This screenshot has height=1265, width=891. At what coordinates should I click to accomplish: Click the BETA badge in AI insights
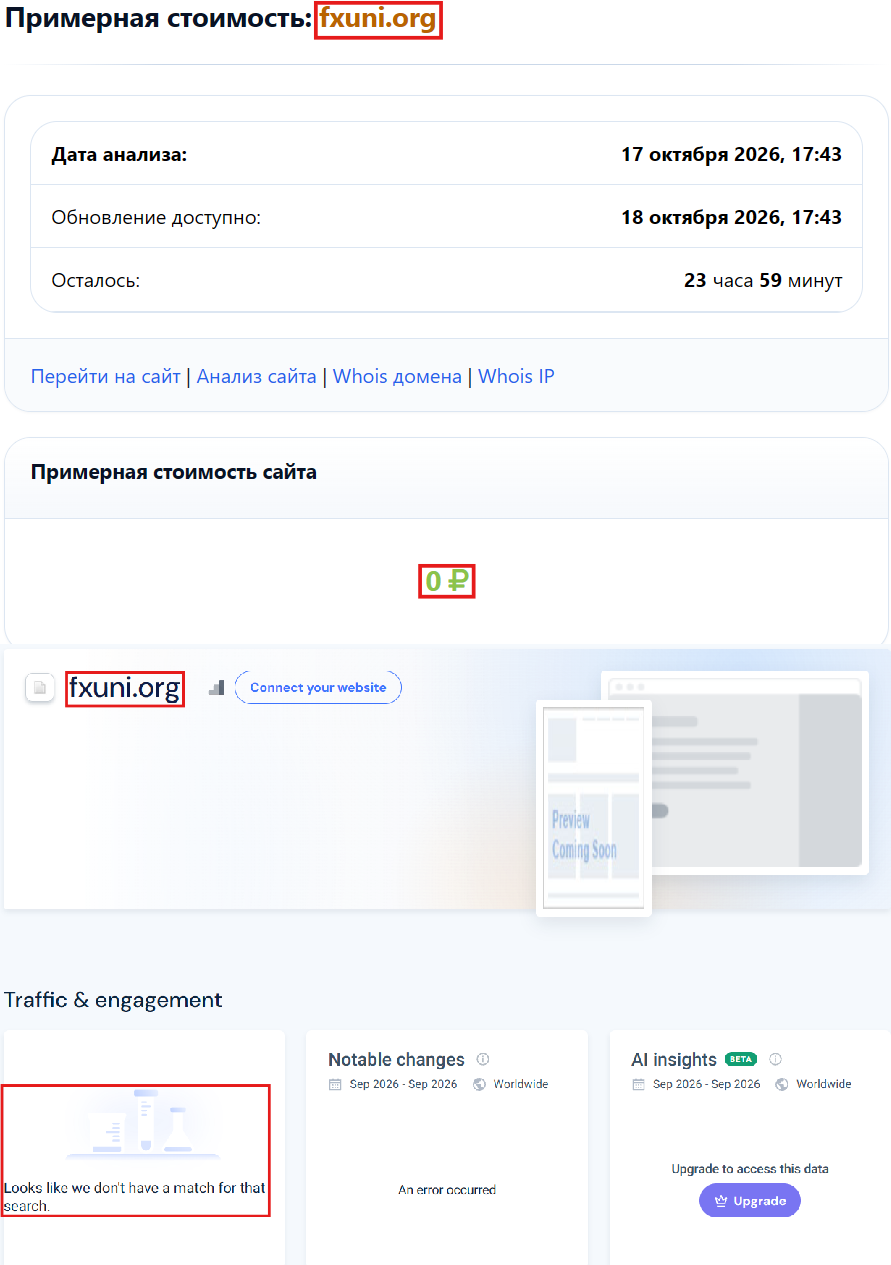pyautogui.click(x=741, y=1059)
